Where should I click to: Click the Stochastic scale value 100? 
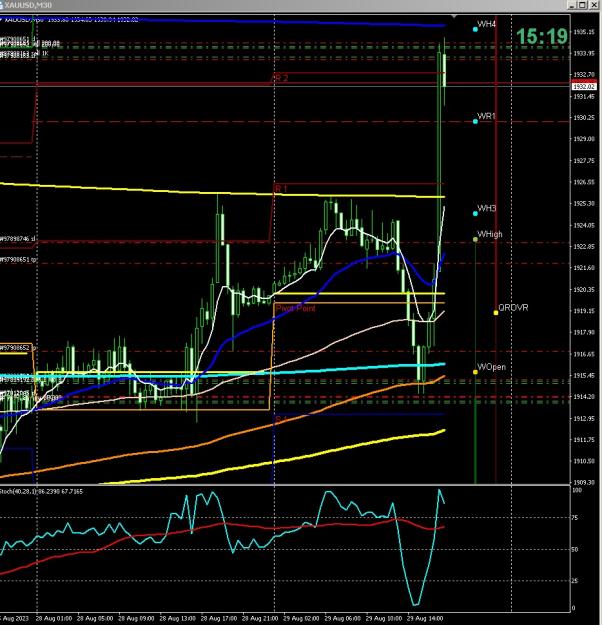click(577, 490)
